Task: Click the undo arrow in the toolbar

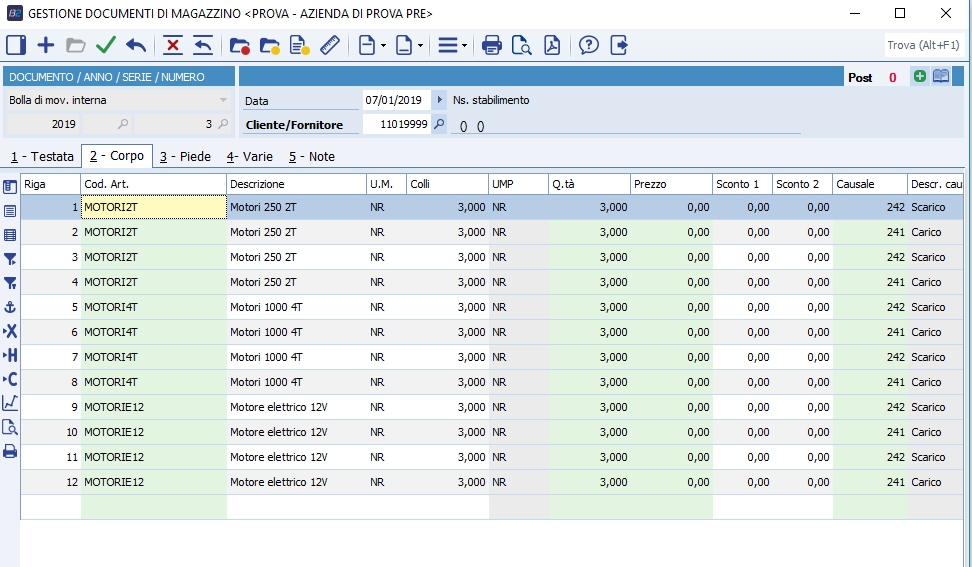Action: pos(136,45)
